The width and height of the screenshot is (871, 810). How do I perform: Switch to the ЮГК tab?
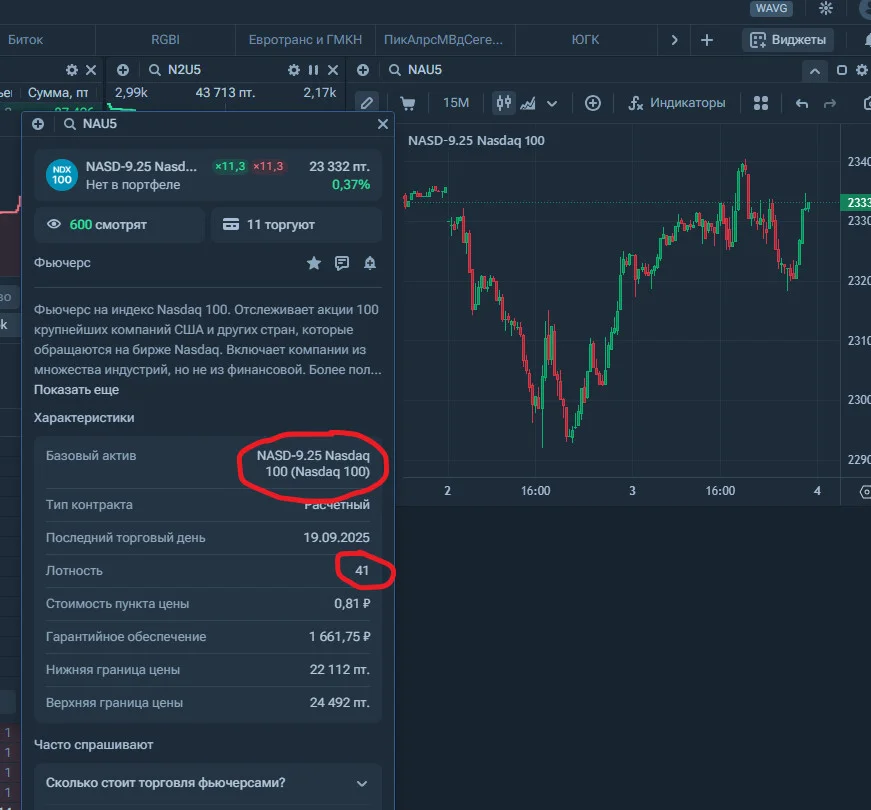pyautogui.click(x=585, y=40)
